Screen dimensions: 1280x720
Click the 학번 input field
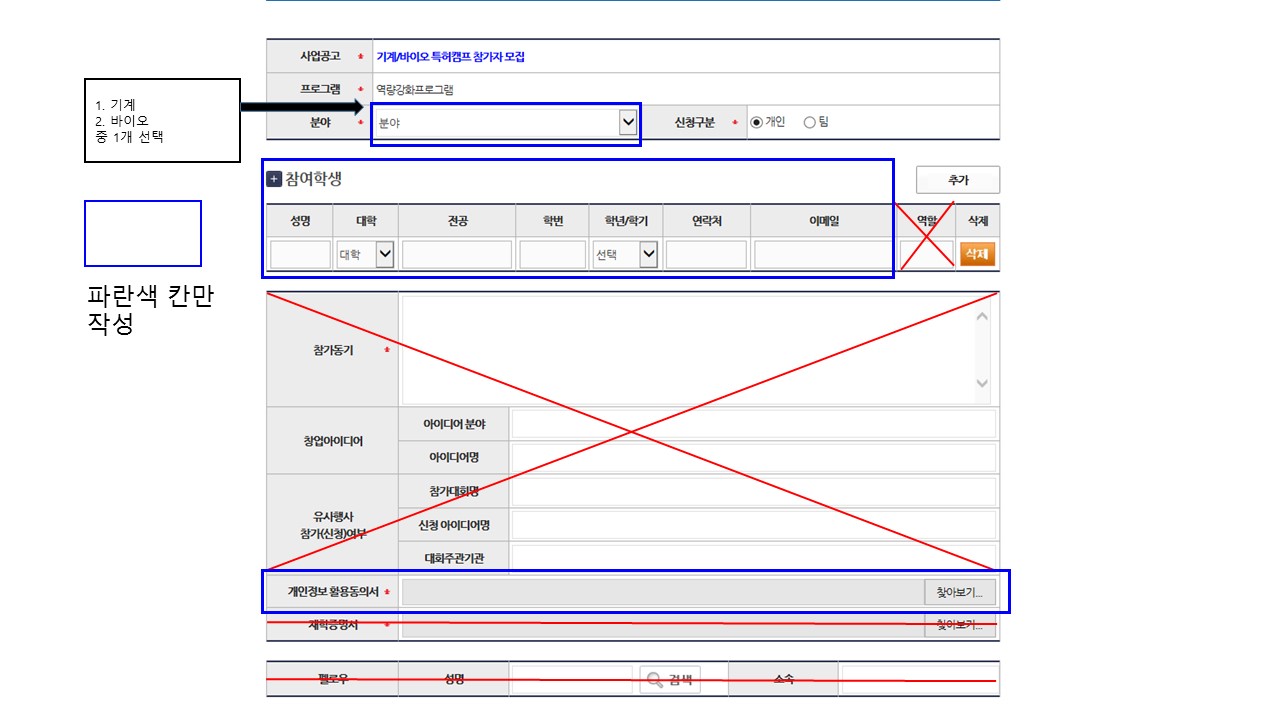552,255
